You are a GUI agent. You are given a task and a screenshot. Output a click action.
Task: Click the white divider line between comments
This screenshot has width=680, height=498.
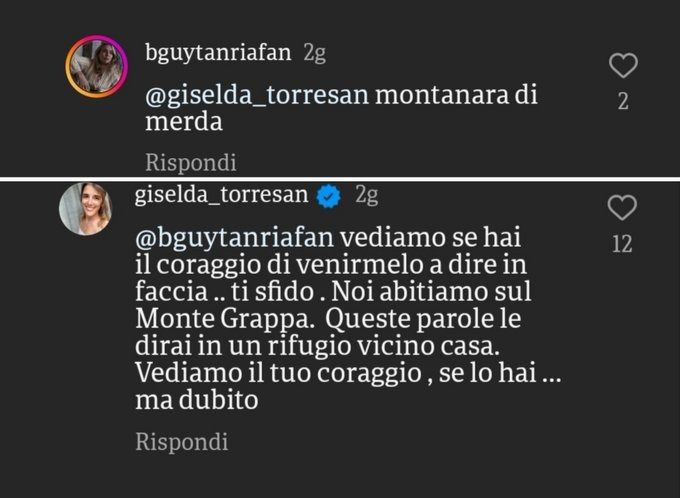coord(340,179)
